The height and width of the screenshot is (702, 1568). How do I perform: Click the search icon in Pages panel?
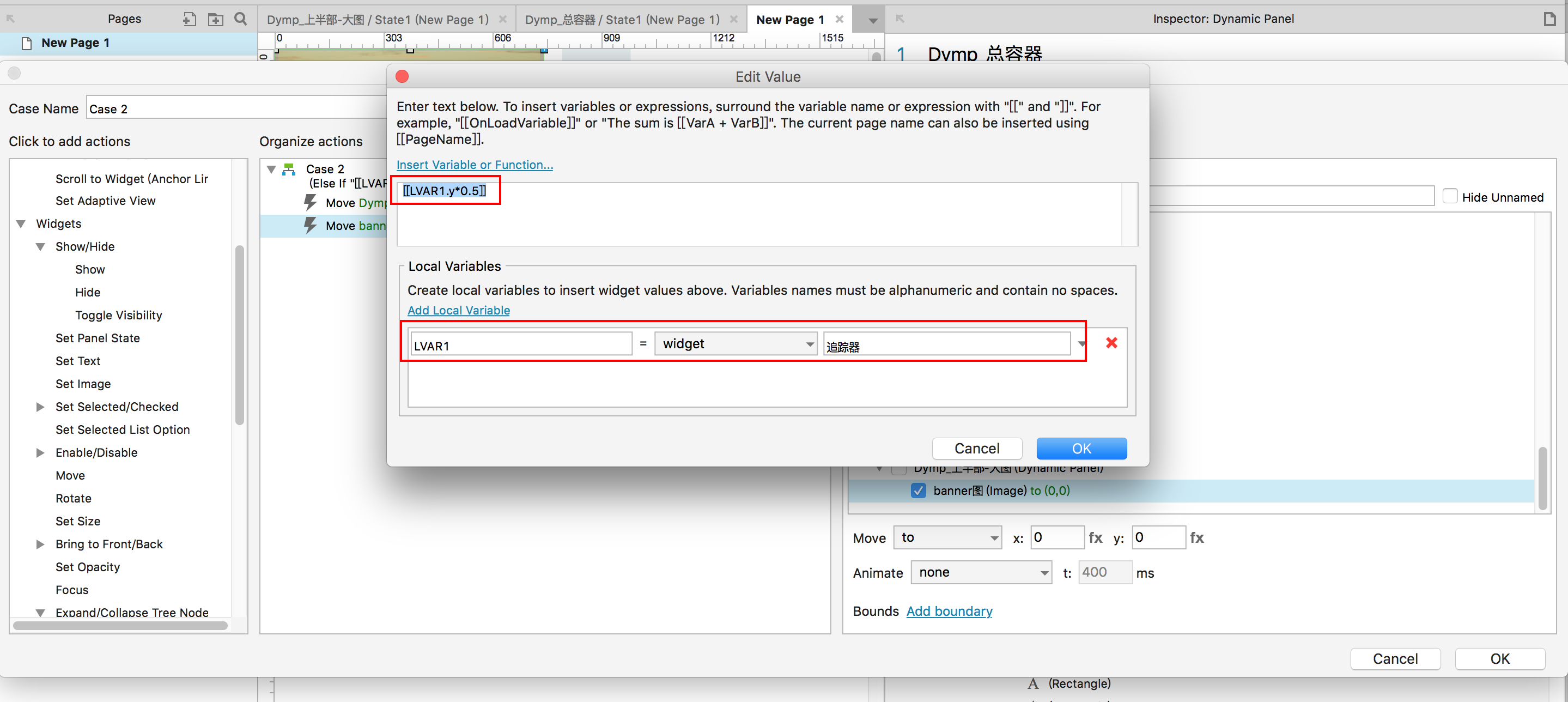(240, 19)
